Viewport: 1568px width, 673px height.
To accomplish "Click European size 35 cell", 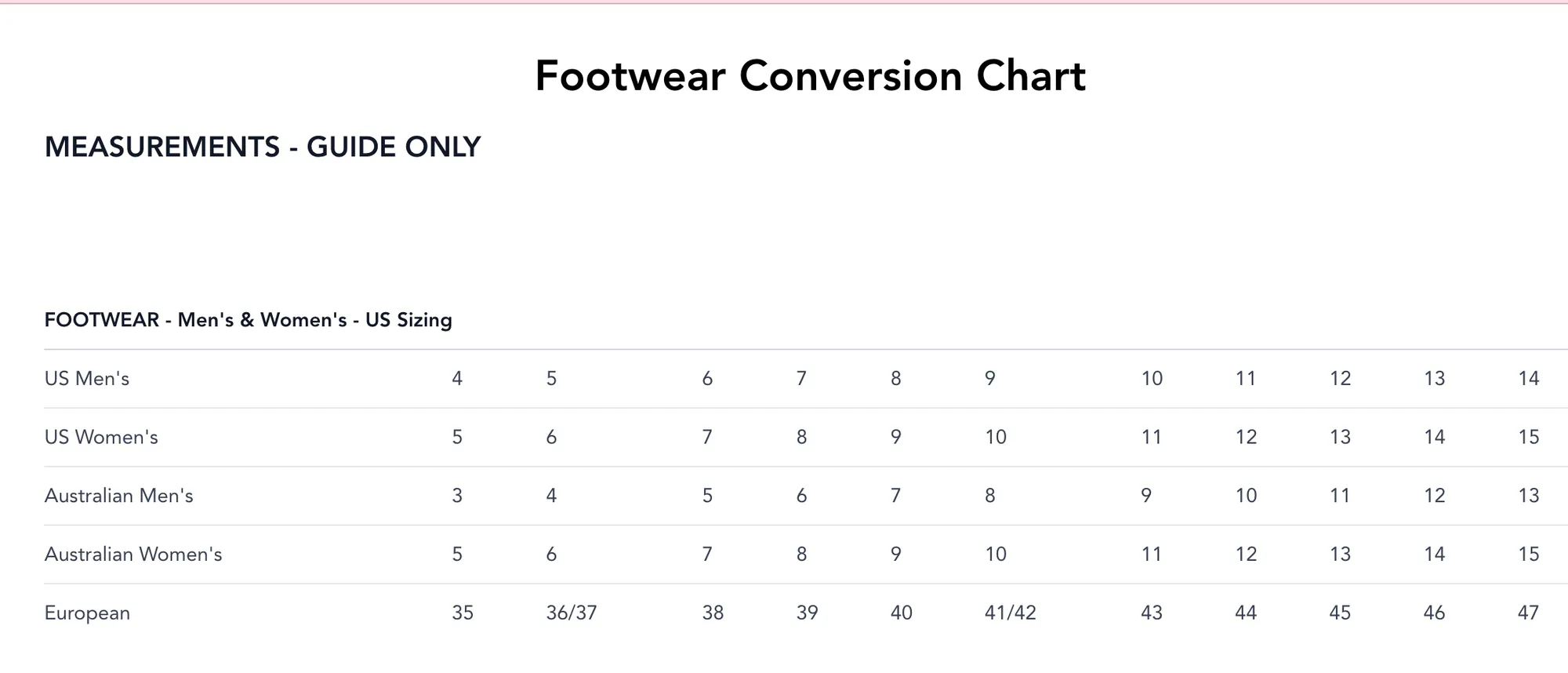I will (x=463, y=613).
